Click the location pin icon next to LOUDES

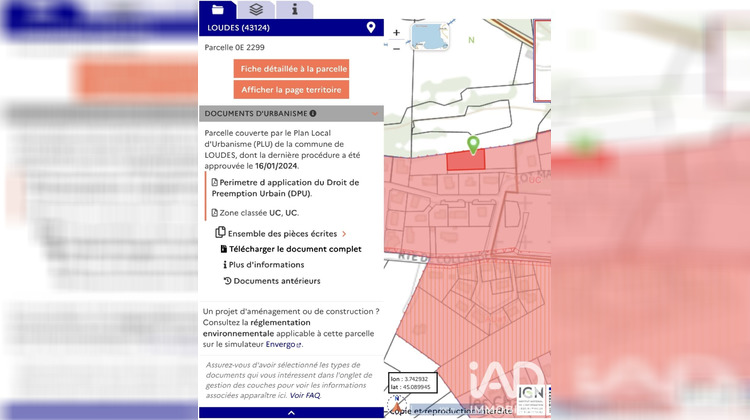(371, 27)
